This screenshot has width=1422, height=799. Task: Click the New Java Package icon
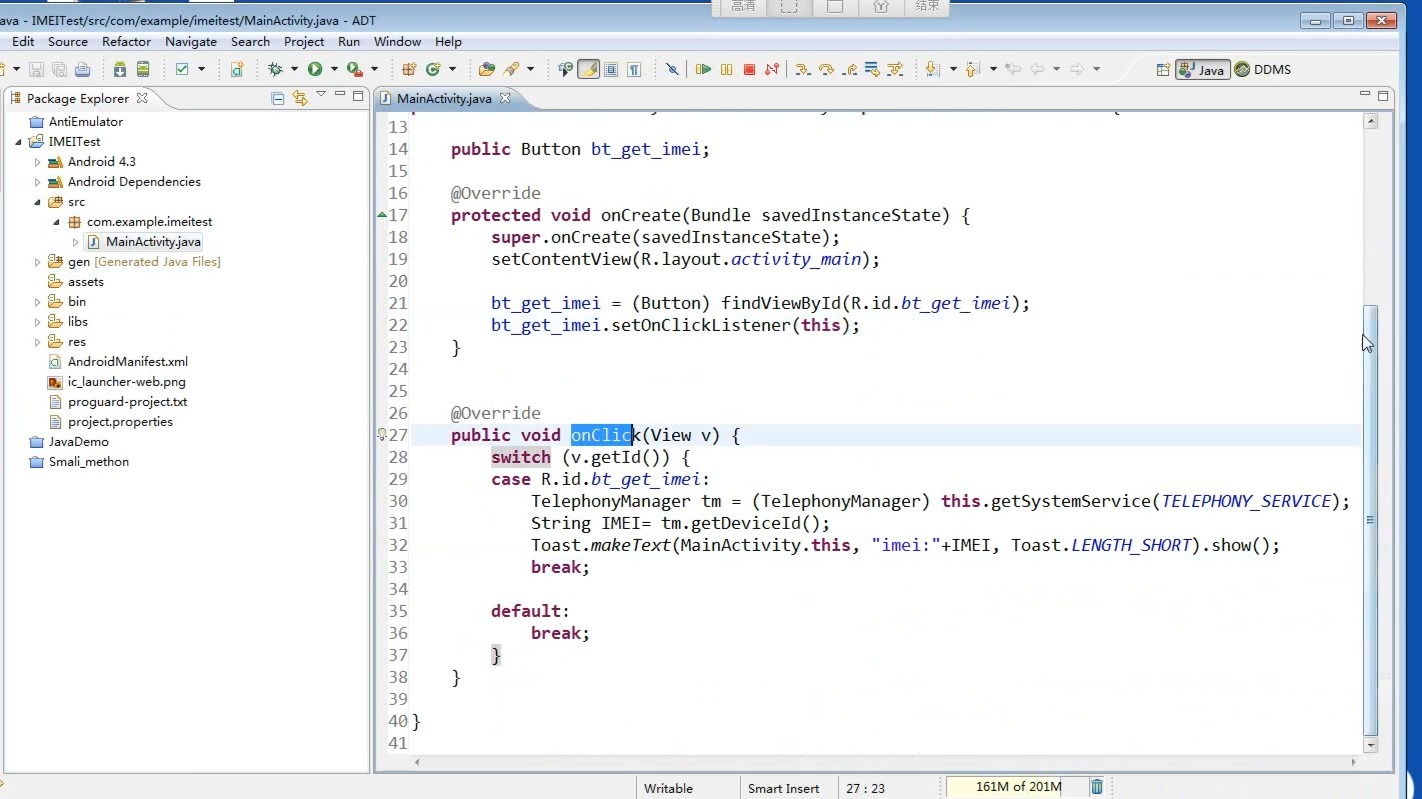(x=408, y=69)
